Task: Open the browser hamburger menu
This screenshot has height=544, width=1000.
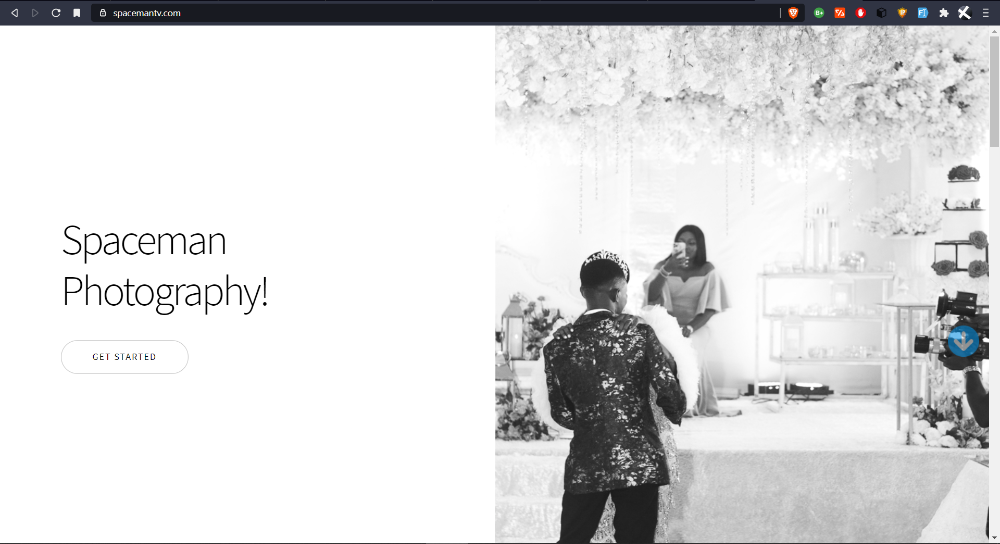Action: pos(986,13)
